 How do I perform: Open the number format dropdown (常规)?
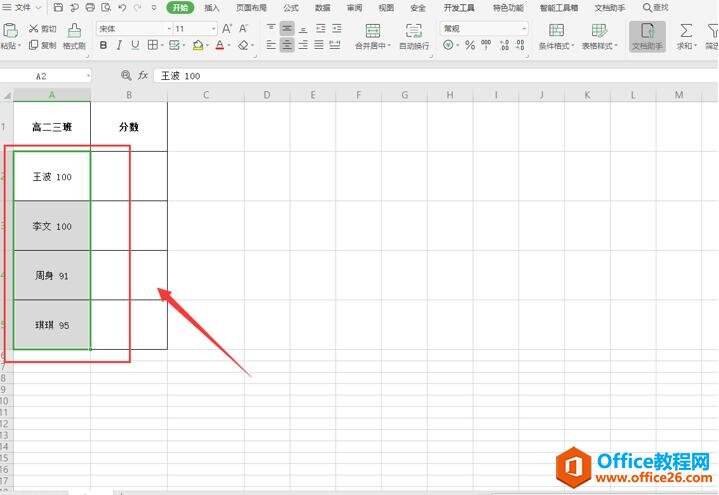tap(524, 28)
